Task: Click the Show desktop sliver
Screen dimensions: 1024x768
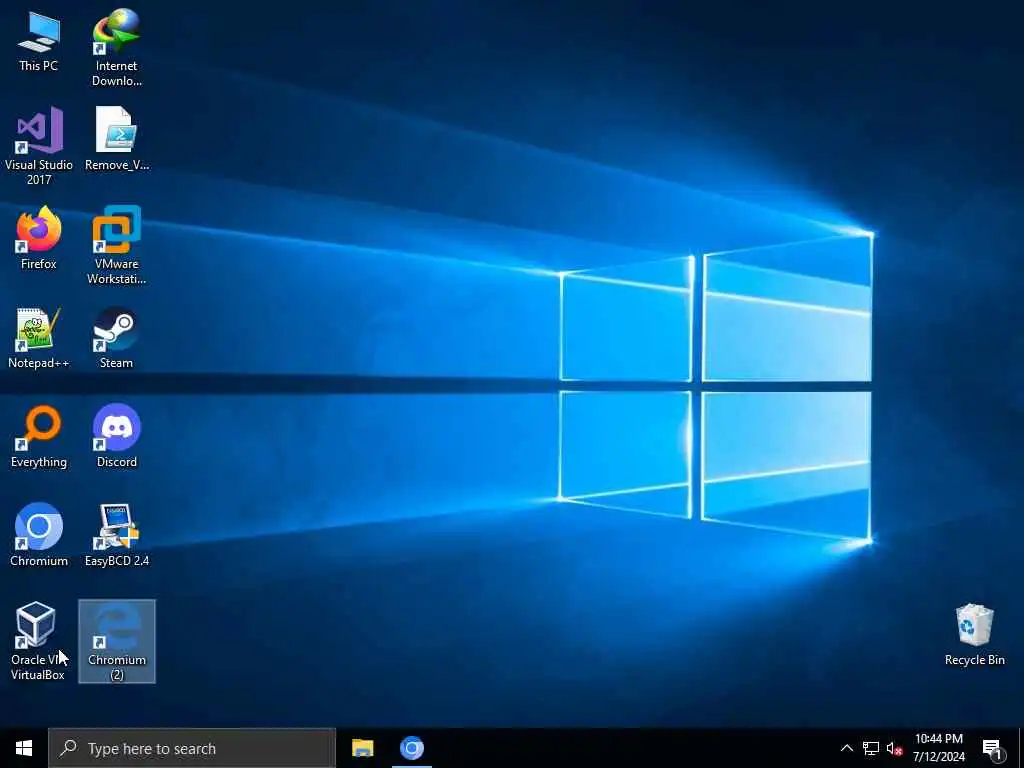Action: (x=1021, y=748)
